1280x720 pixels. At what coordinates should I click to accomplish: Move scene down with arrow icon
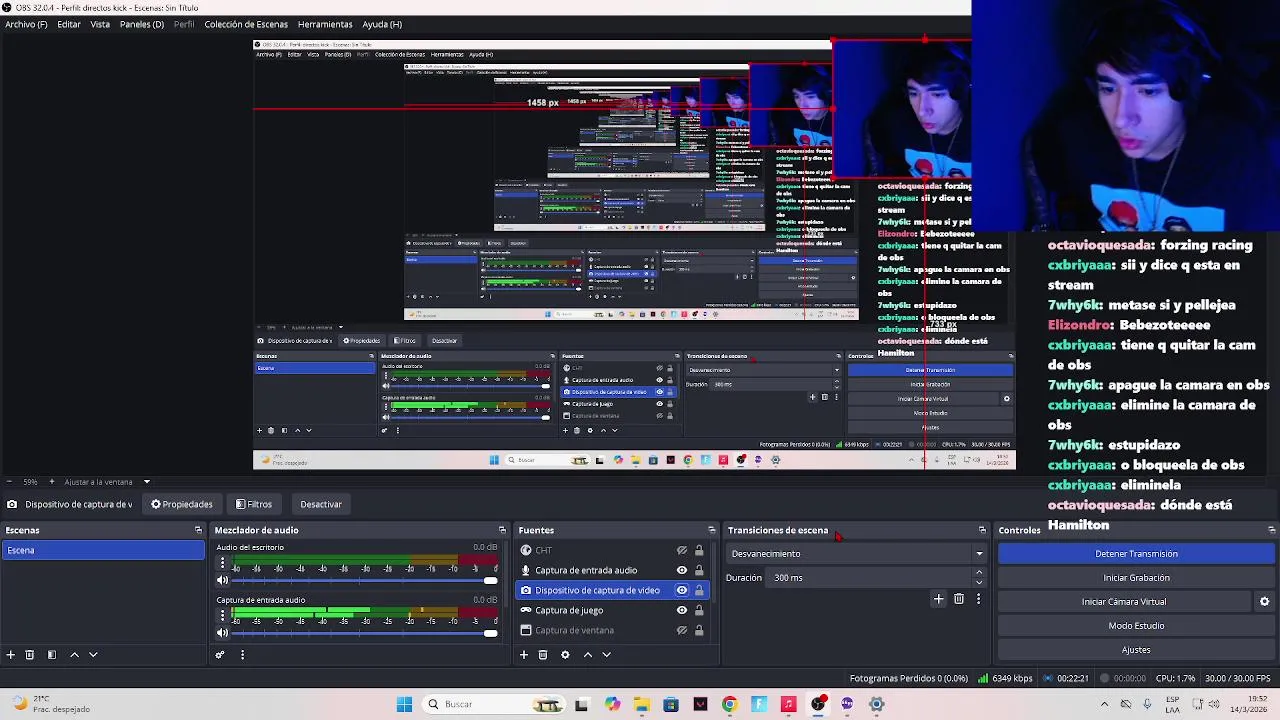(x=93, y=655)
